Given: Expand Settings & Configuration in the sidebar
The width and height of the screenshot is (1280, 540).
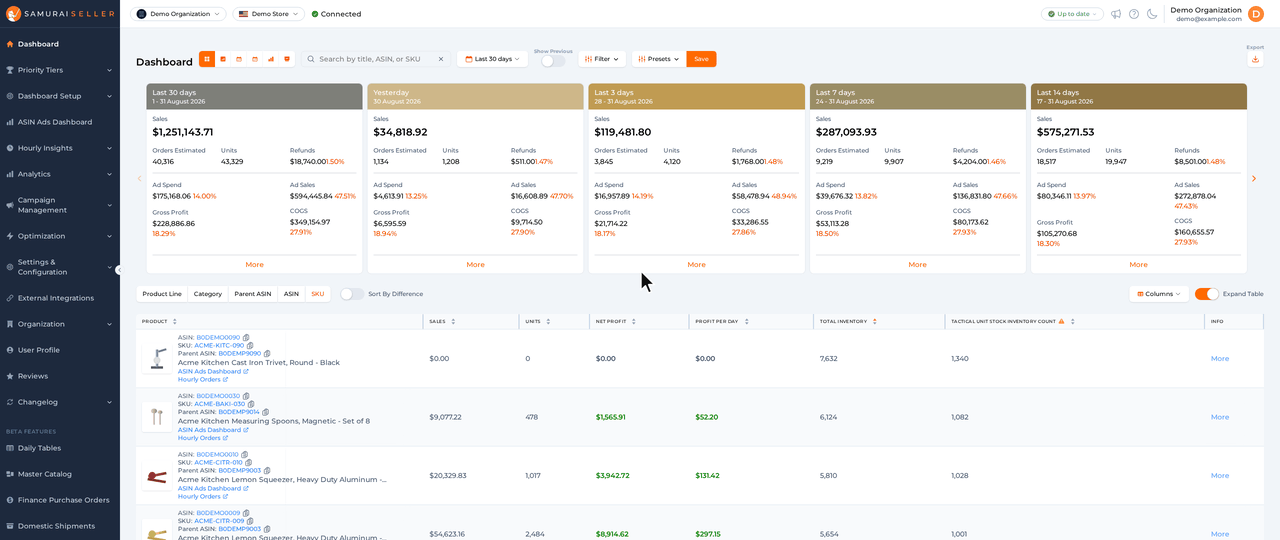Looking at the screenshot, I should tap(60, 267).
